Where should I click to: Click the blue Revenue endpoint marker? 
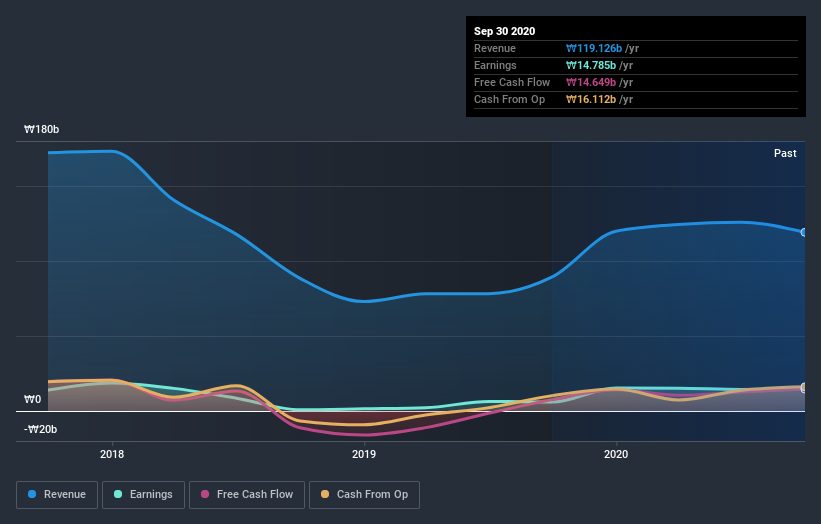coord(804,232)
